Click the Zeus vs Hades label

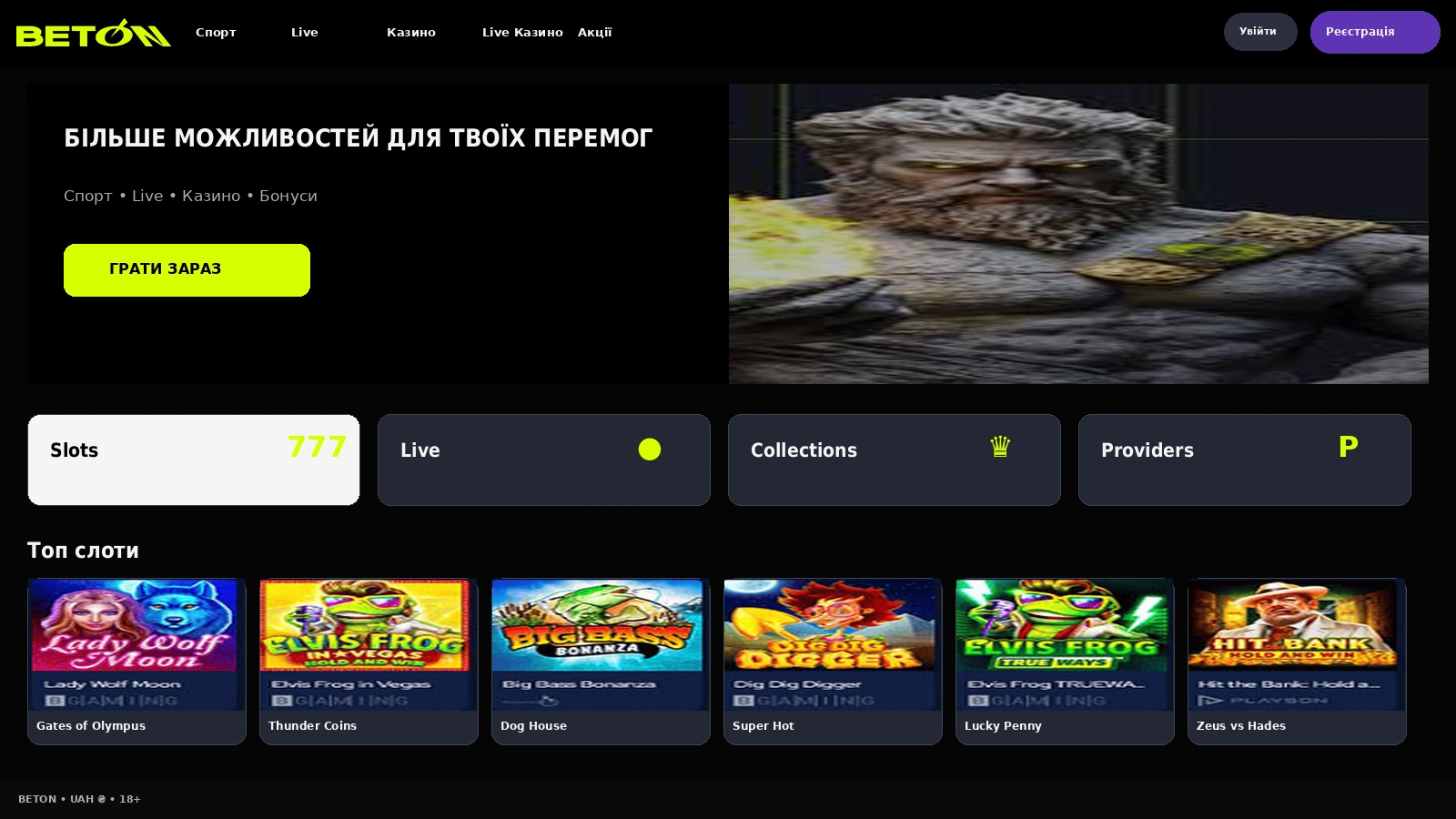pos(1241,726)
